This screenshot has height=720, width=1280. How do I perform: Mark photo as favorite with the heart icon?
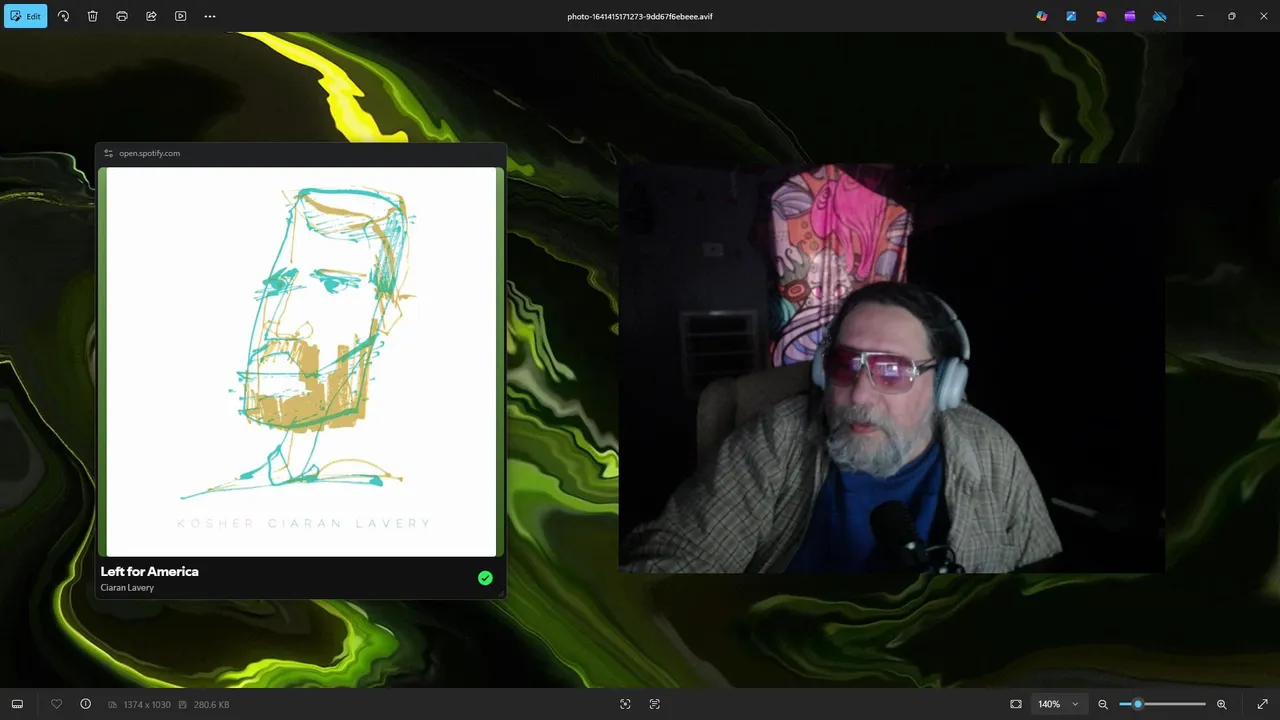[x=56, y=704]
